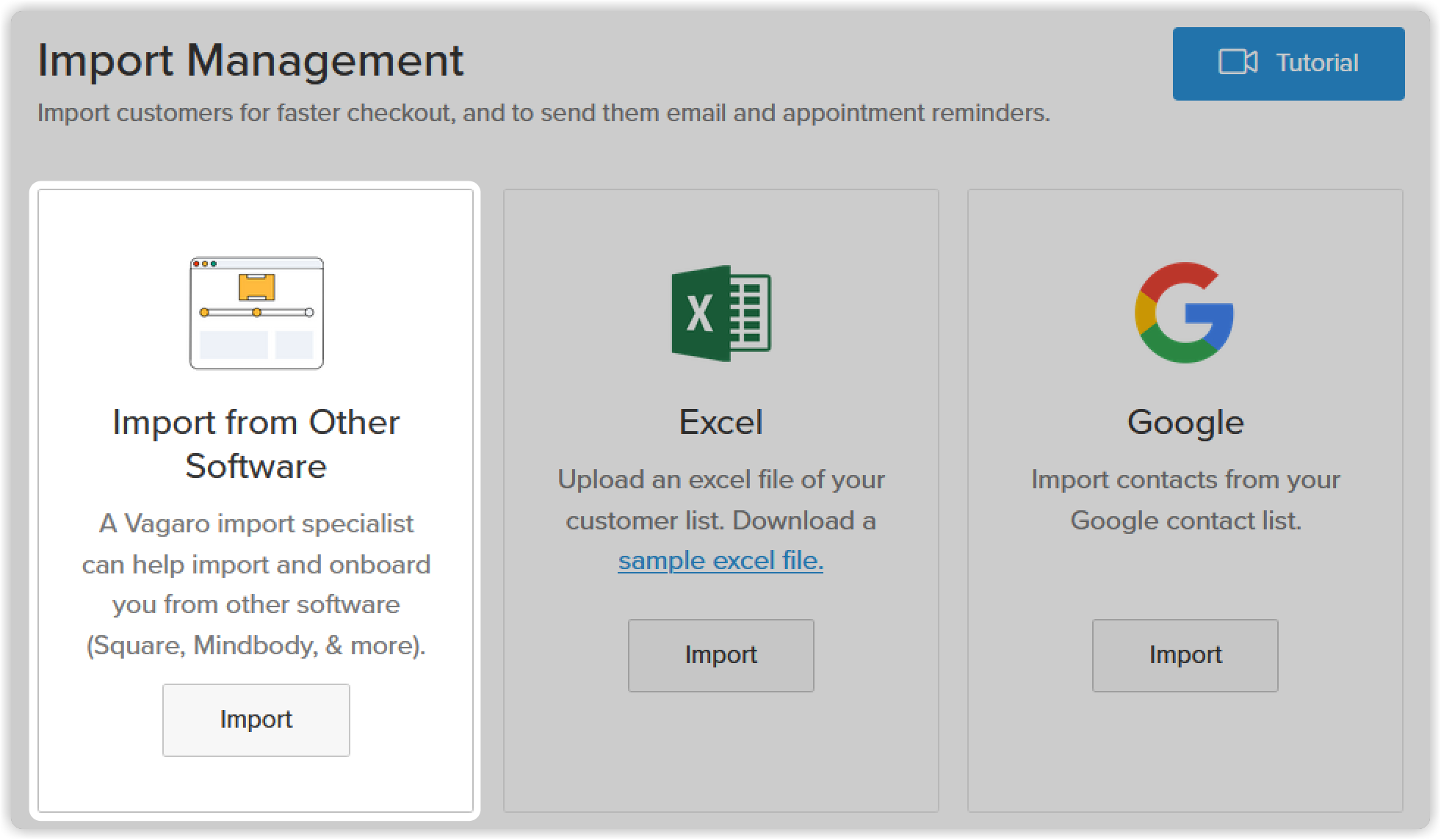Click the Import button under Google
Image resolution: width=1441 pixels, height=840 pixels.
tap(1185, 655)
